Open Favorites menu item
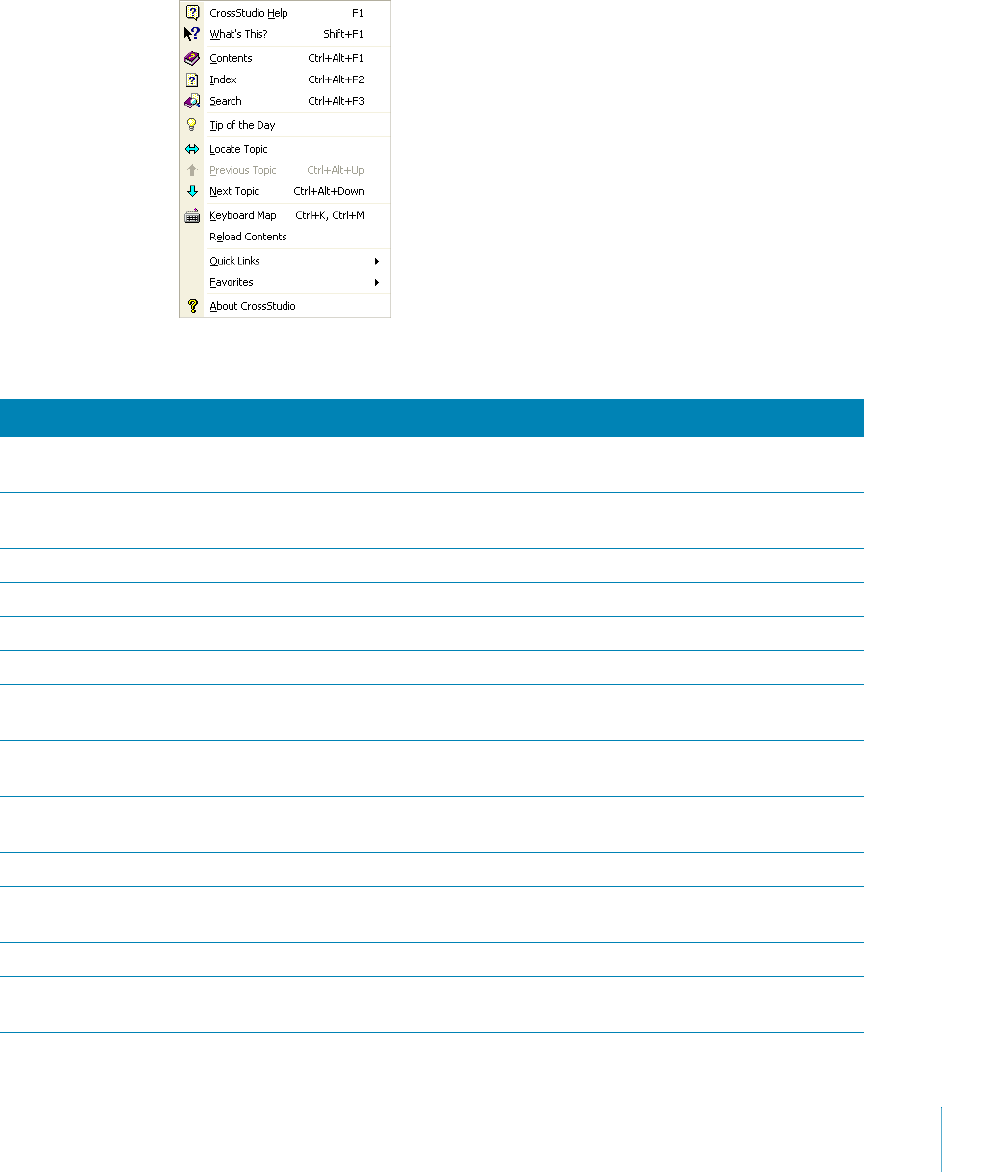Screen dimensions: 996x1172 285,283
